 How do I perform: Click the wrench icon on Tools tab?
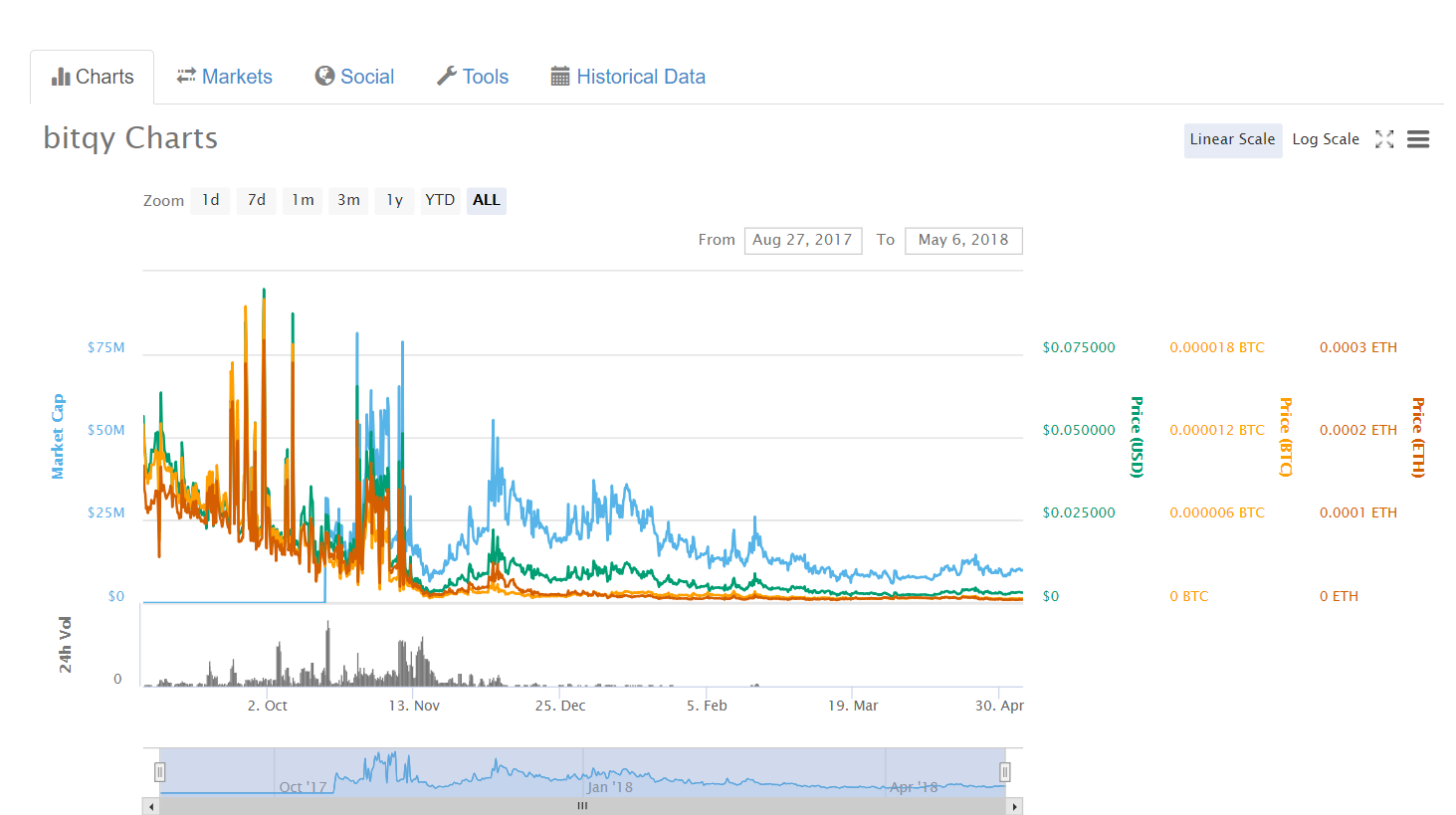(x=447, y=76)
